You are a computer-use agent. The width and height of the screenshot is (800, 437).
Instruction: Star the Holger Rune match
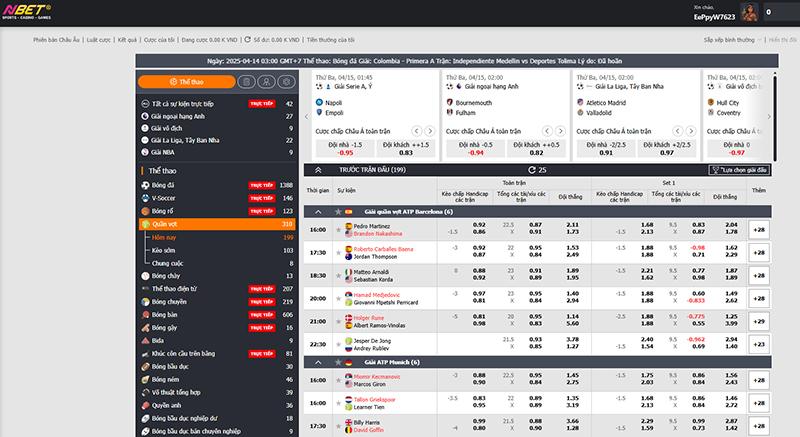pos(338,322)
